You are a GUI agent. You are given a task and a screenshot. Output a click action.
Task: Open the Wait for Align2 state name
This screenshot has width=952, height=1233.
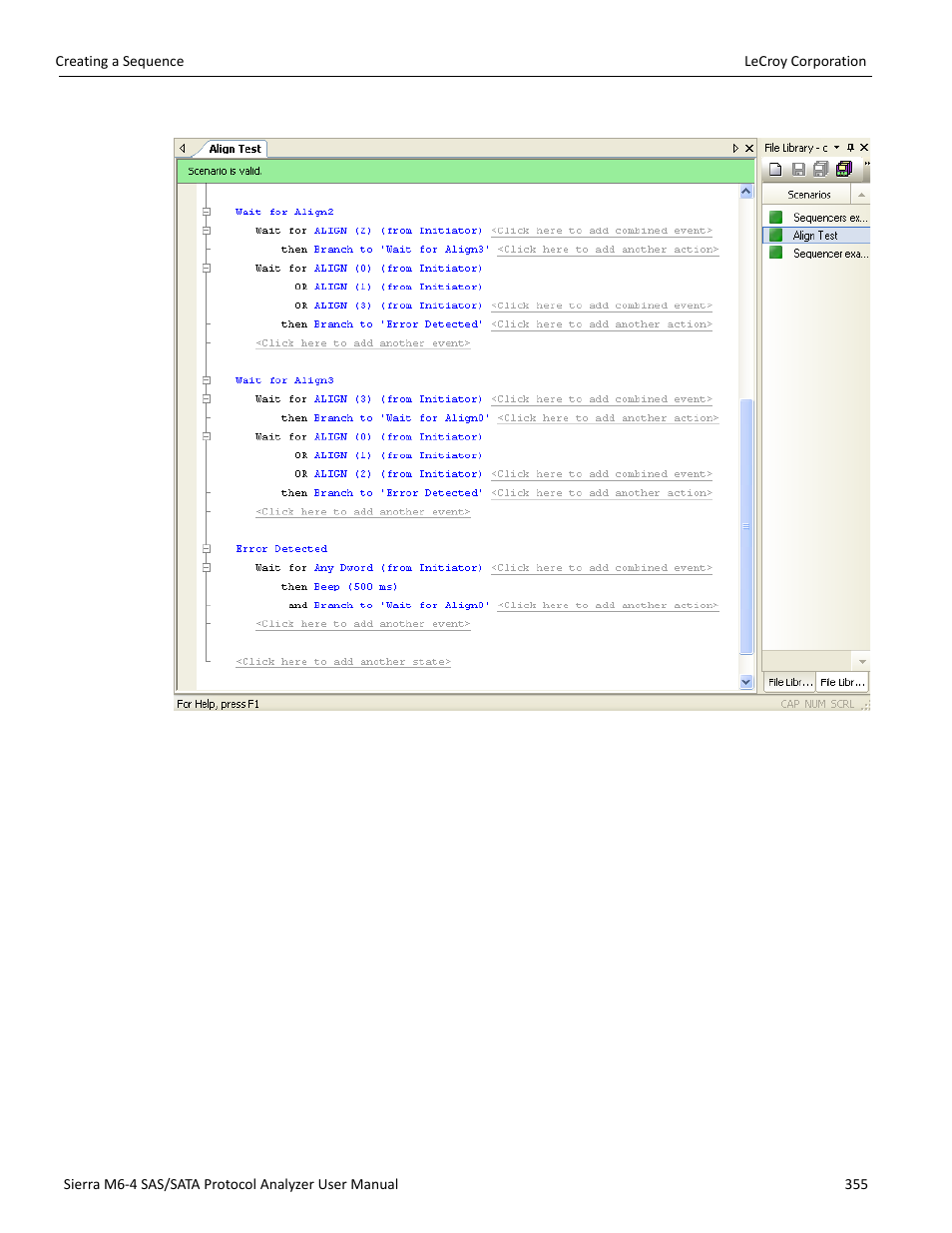point(284,212)
